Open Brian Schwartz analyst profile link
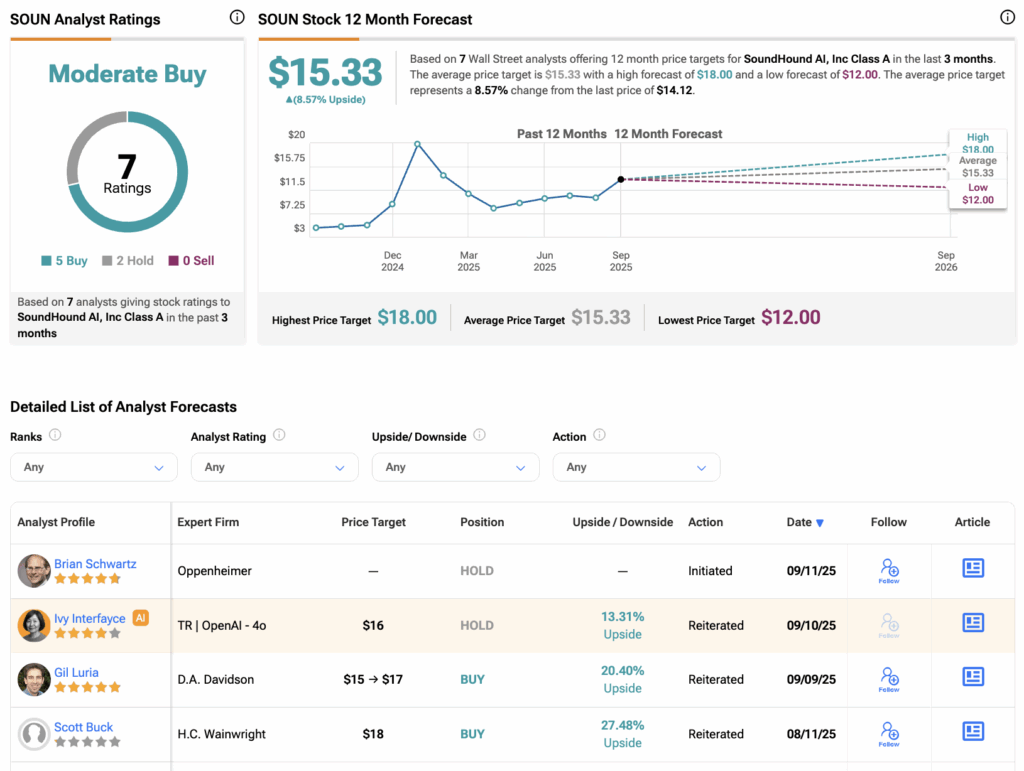 pos(95,564)
